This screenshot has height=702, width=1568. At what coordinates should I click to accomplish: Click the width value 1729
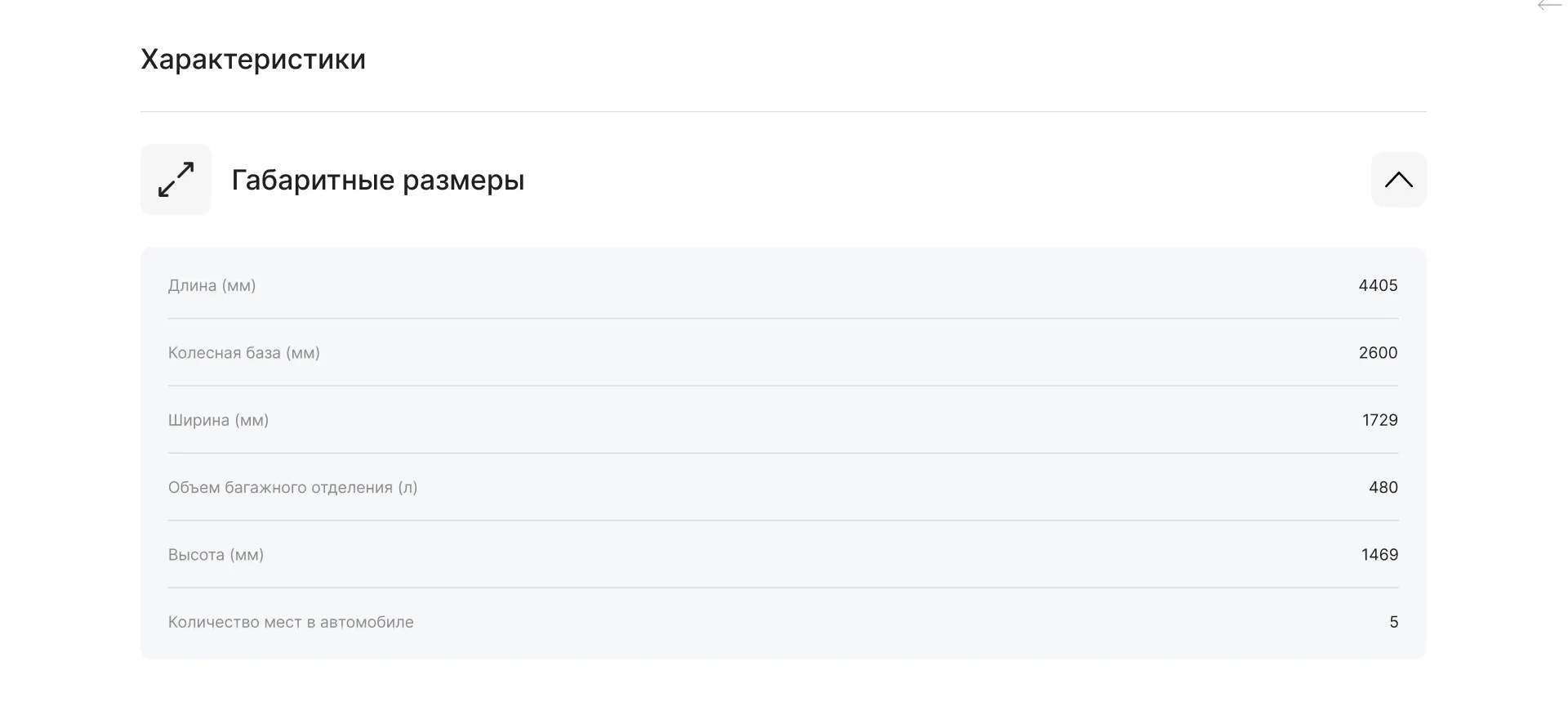(x=1379, y=420)
